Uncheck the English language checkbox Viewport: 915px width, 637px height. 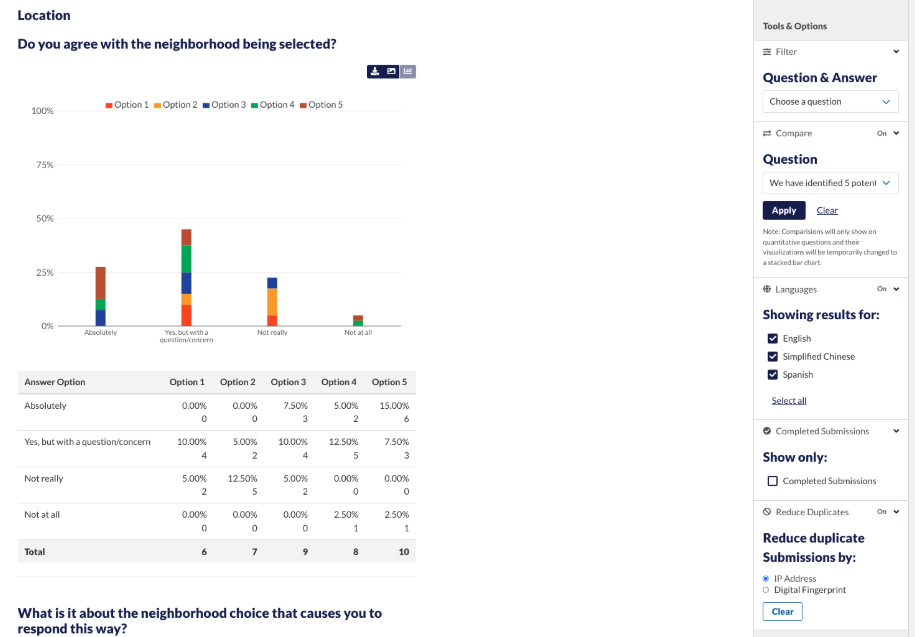click(x=772, y=339)
